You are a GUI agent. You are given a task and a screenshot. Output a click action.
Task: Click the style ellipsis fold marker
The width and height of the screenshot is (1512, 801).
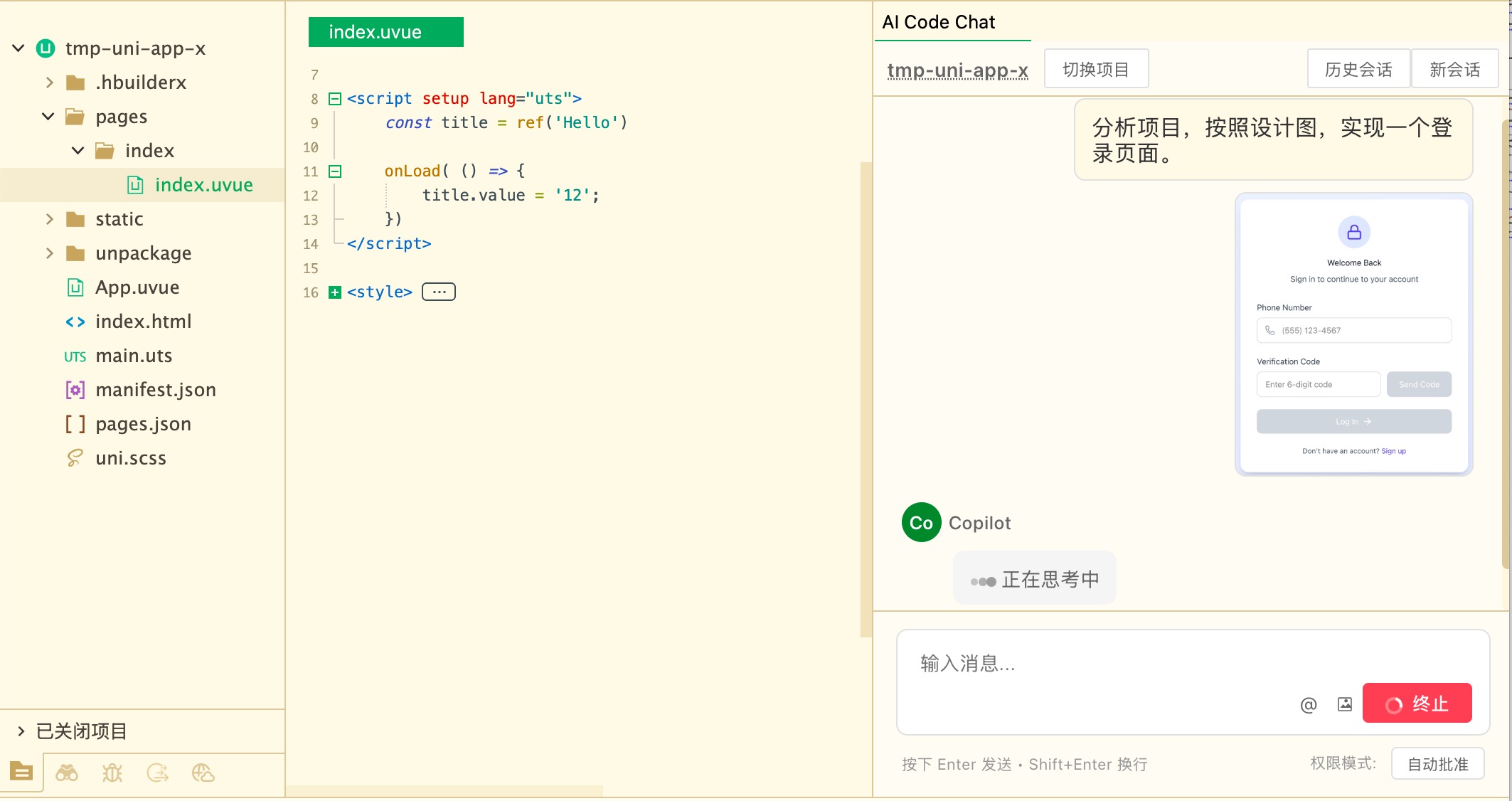439,292
